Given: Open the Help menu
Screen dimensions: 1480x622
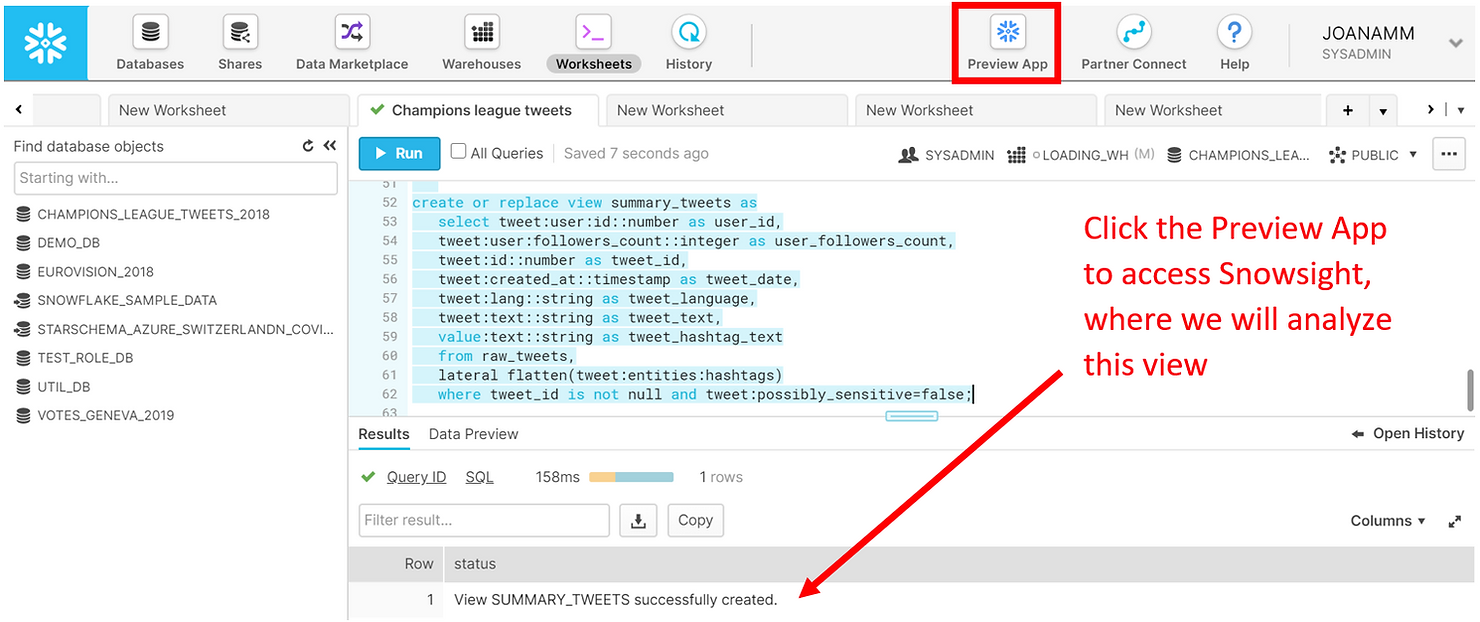Looking at the screenshot, I should click(x=1235, y=44).
